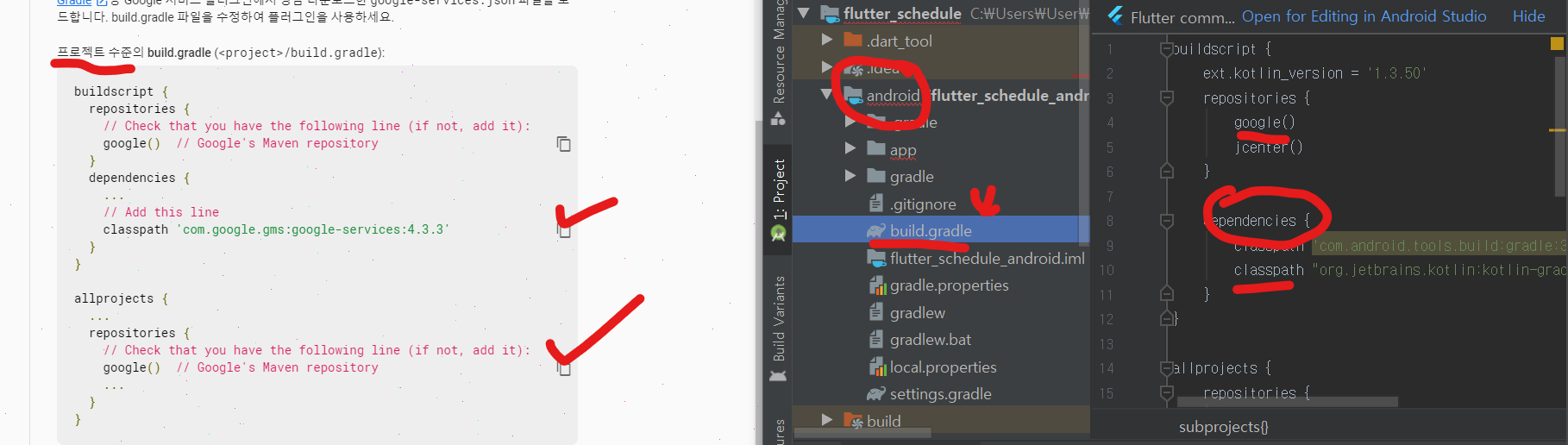Select the gradlew file icon
The image size is (1568, 445).
coord(876,312)
